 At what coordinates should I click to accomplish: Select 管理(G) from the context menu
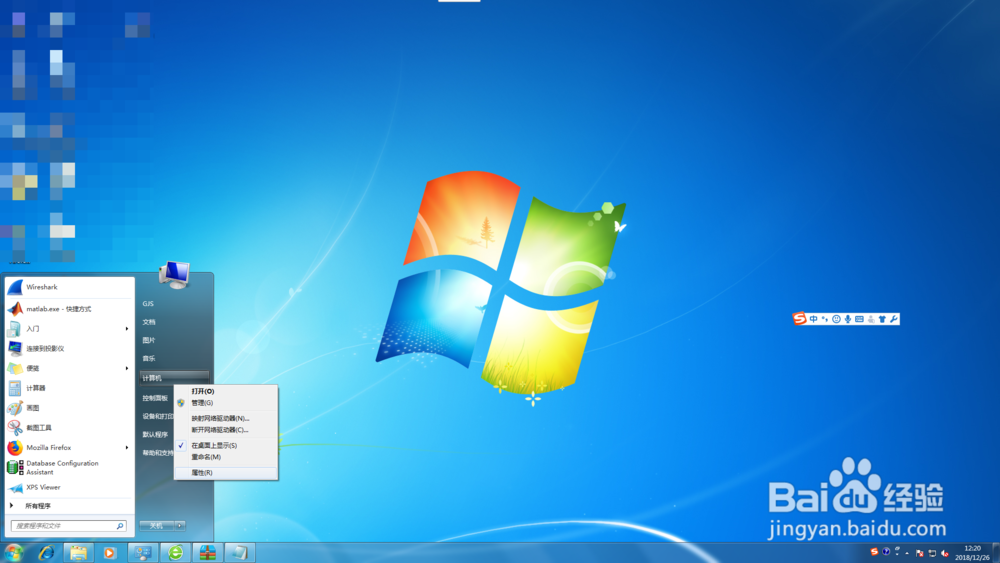[226, 402]
